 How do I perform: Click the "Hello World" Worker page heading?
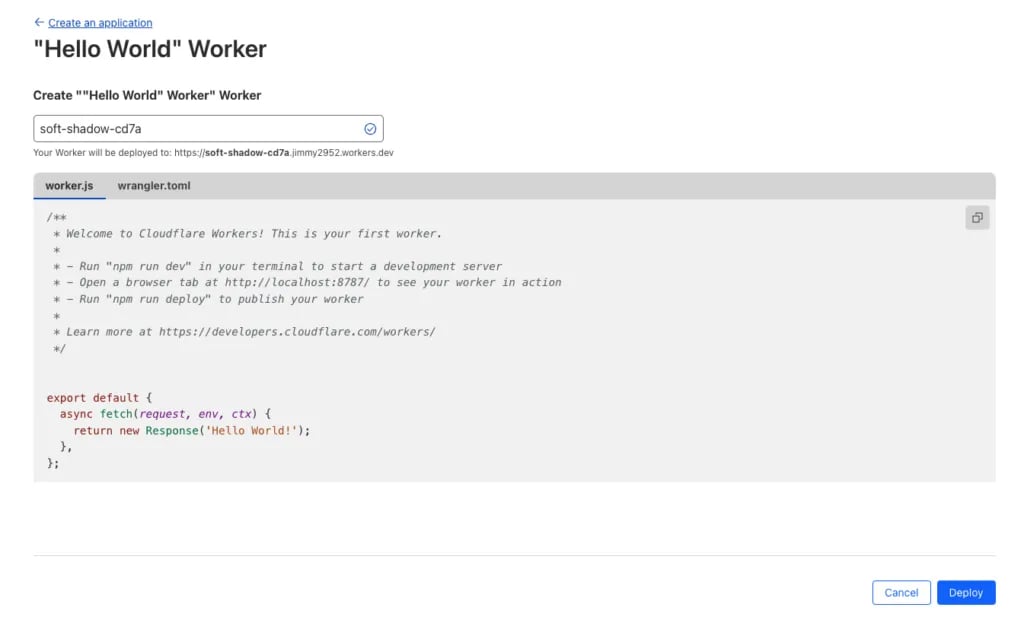click(x=150, y=49)
